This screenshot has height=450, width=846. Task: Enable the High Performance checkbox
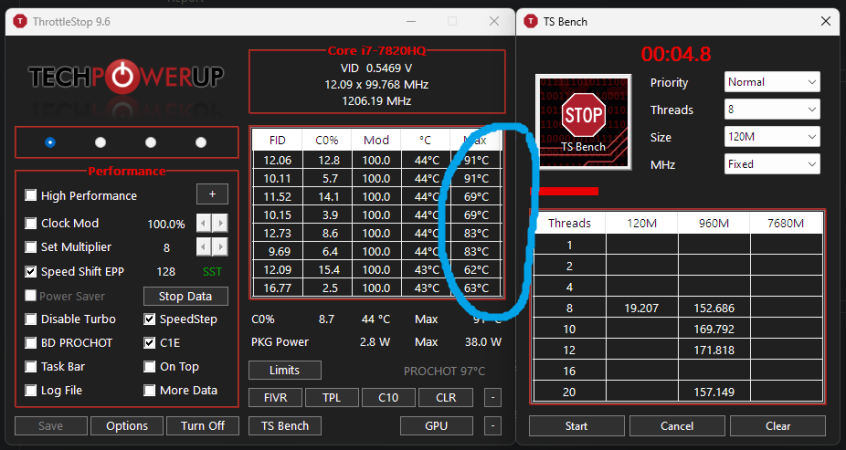[31, 195]
